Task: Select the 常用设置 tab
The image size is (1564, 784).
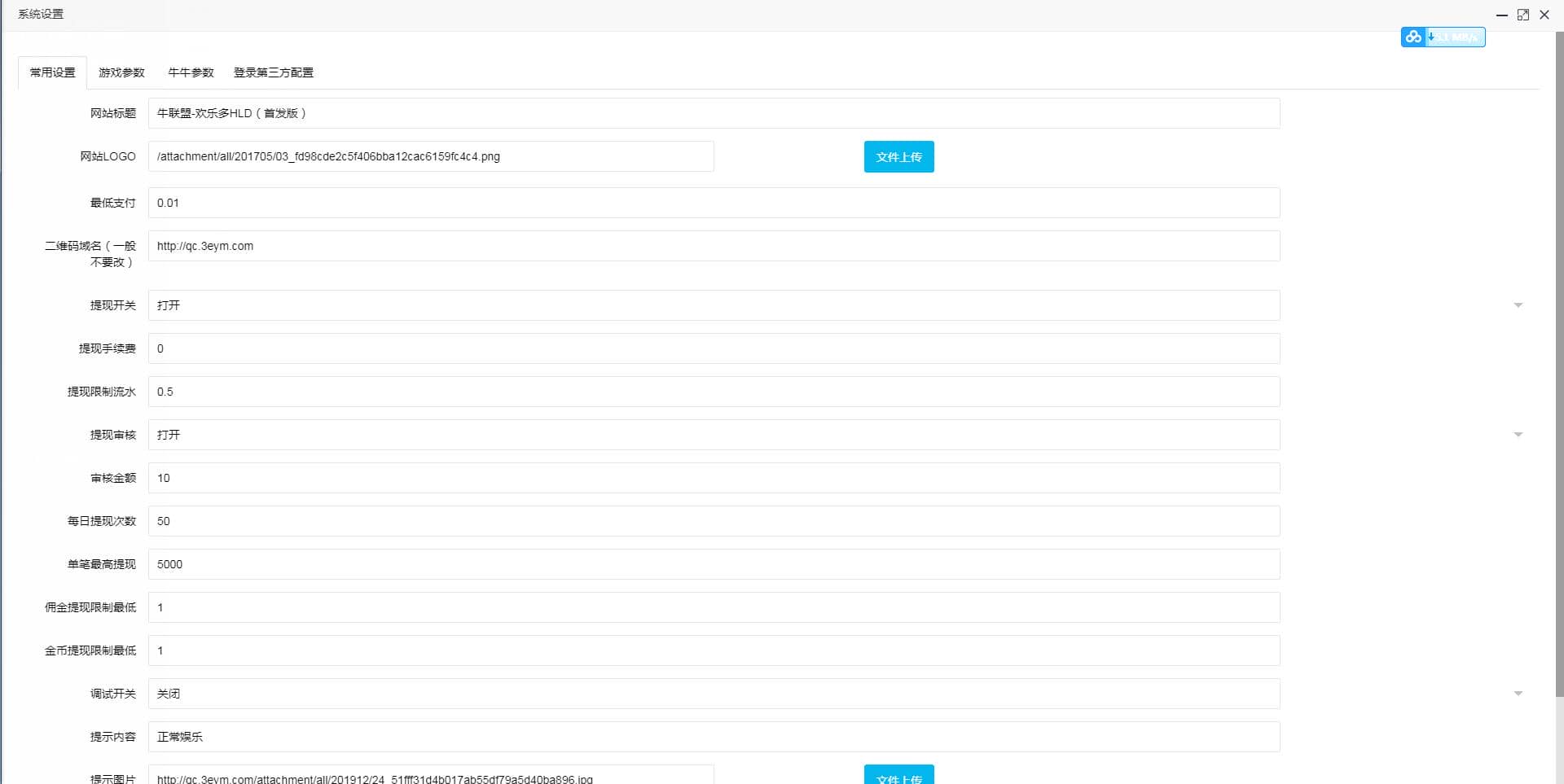Action: pos(53,72)
